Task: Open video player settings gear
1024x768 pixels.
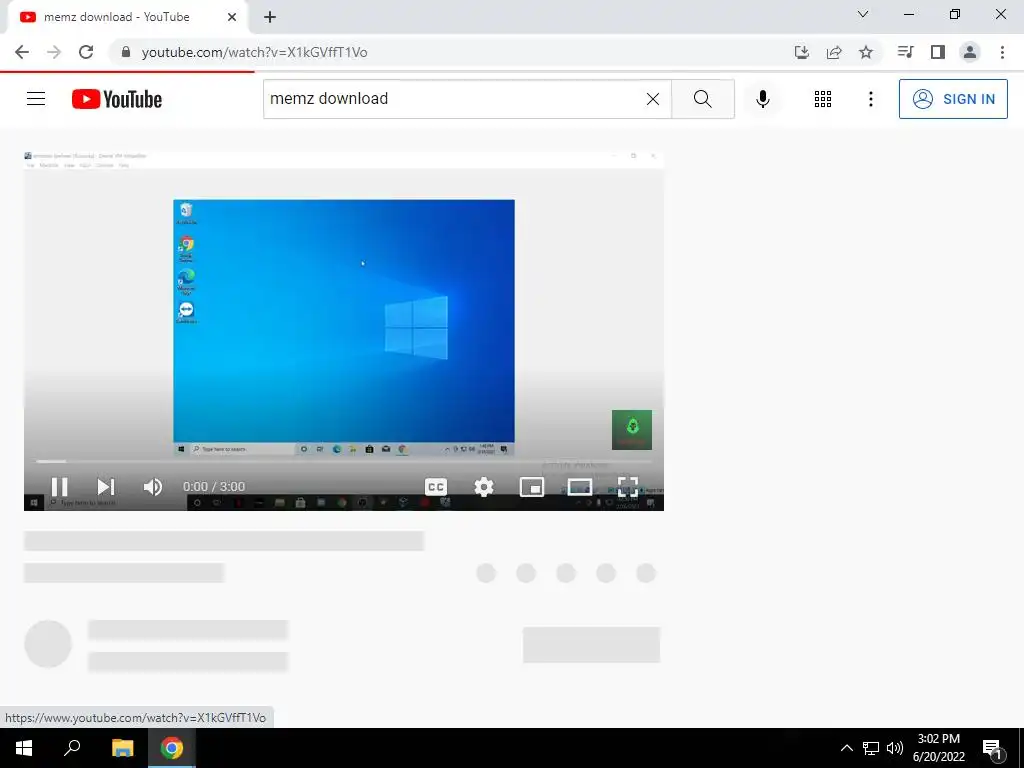Action: pos(484,487)
